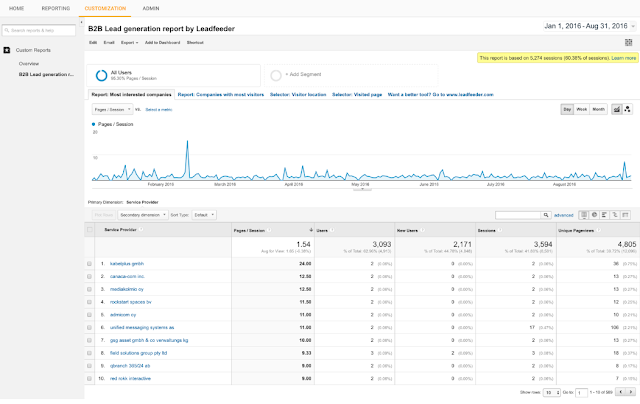Select the Comparison view icon
The image size is (640, 404).
(x=615, y=215)
